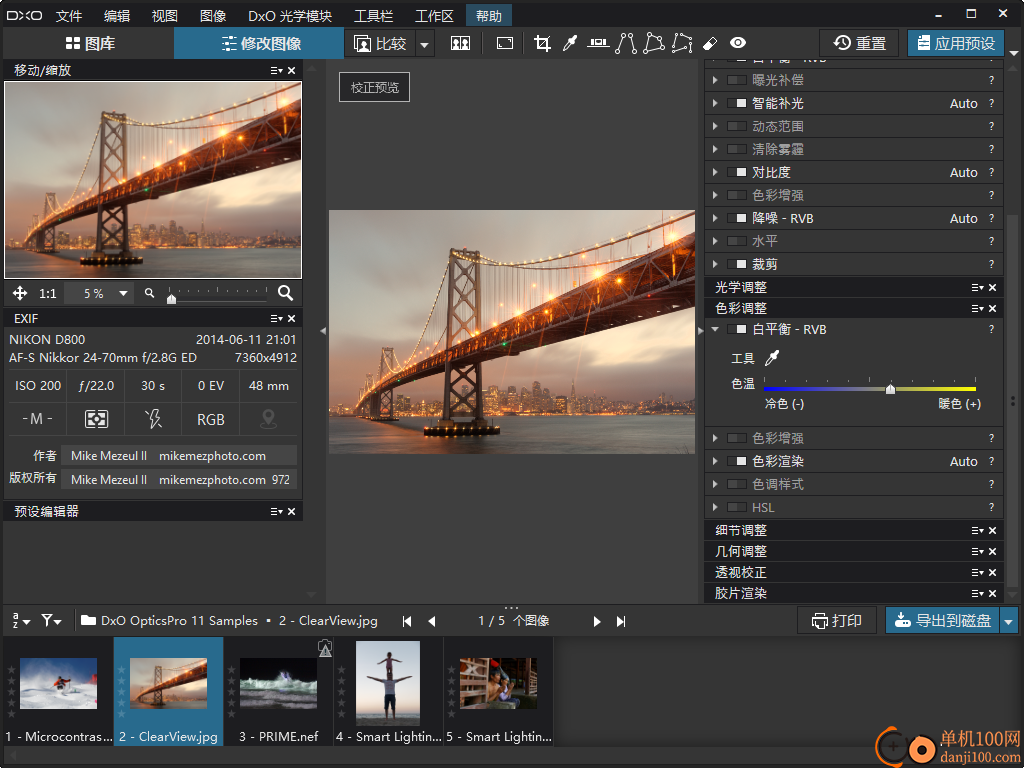
Task: Click the 导出到磁盘 button
Action: pyautogui.click(x=942, y=621)
